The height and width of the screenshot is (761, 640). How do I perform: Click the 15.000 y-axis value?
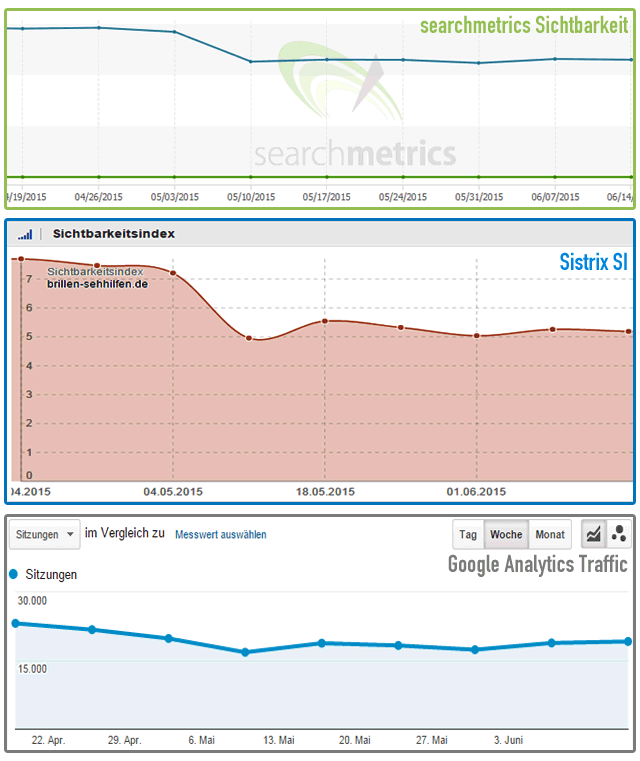pyautogui.click(x=32, y=669)
